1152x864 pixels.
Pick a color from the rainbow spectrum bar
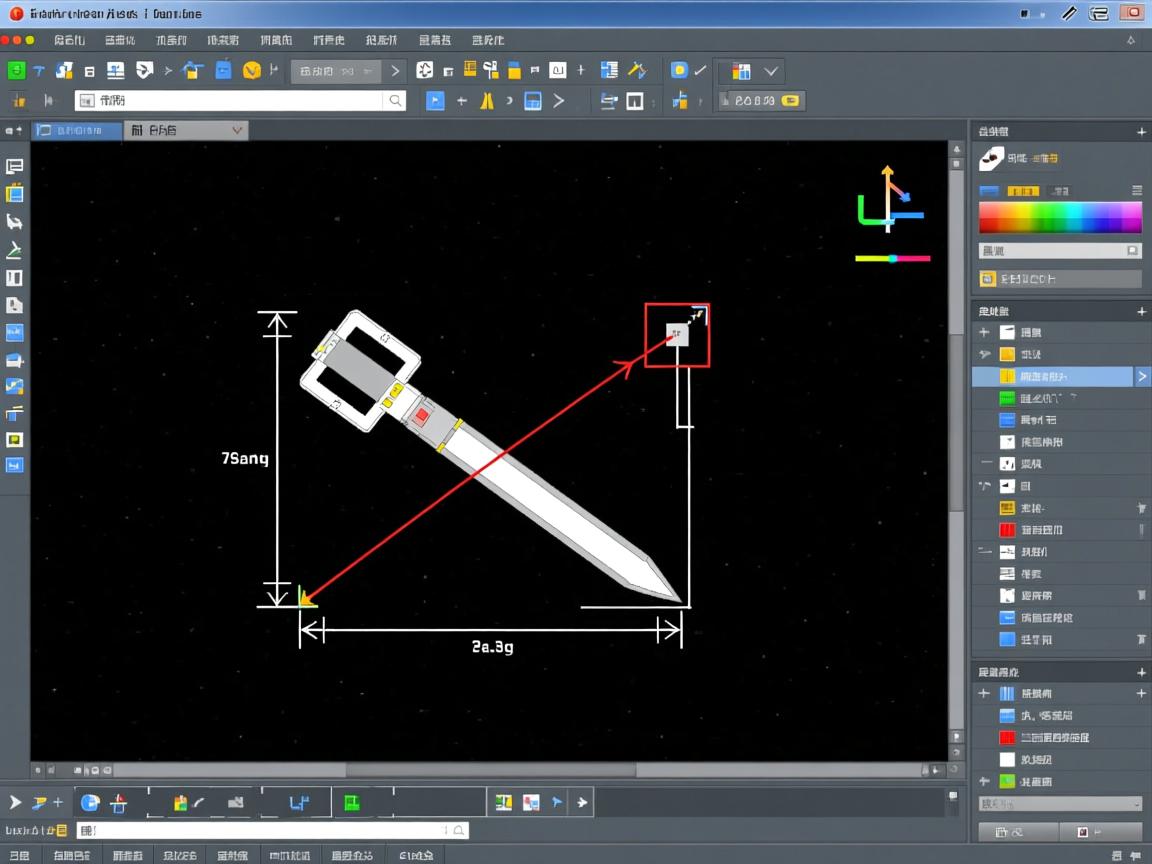pos(1059,217)
